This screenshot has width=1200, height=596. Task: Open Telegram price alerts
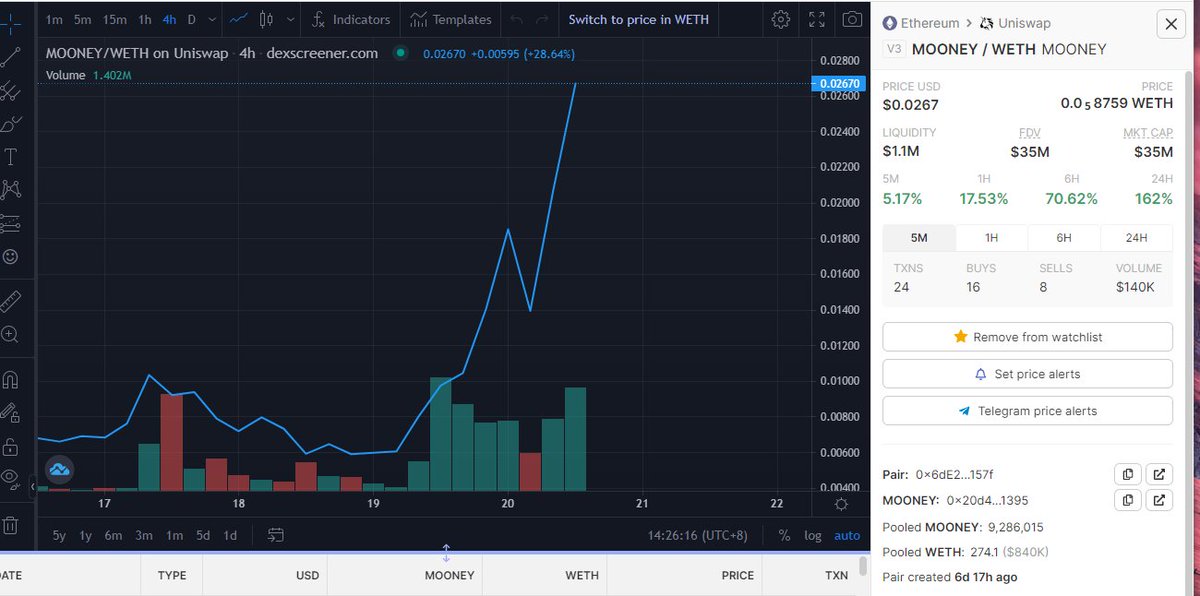click(1028, 411)
